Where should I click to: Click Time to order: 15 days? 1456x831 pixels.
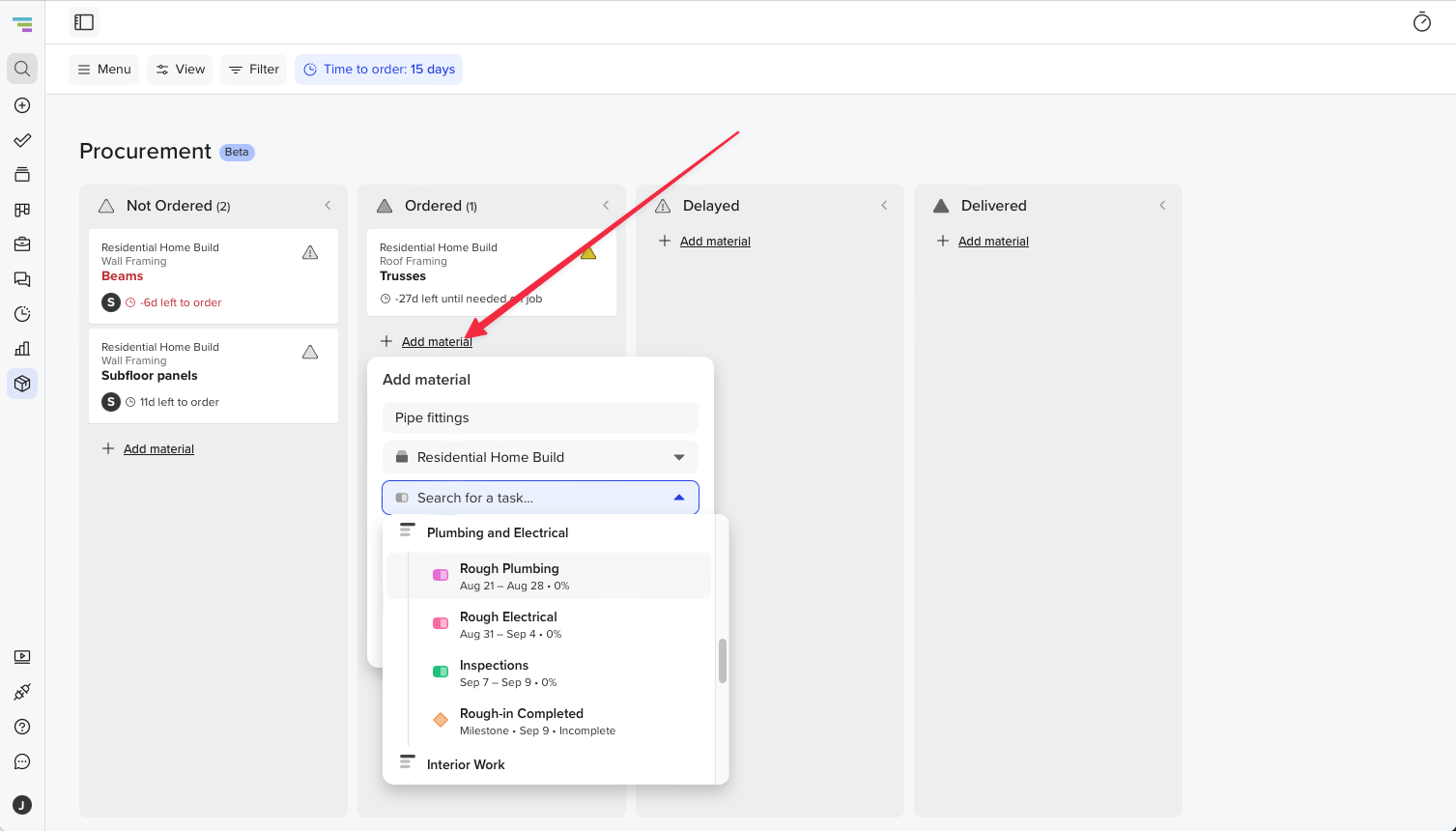(379, 70)
